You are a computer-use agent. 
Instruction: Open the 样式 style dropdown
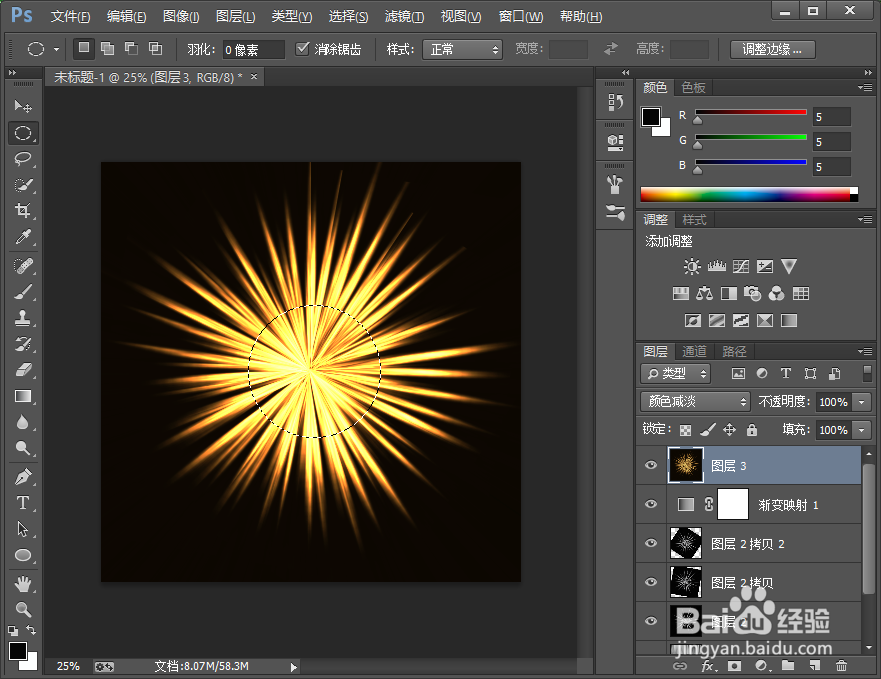click(x=462, y=49)
